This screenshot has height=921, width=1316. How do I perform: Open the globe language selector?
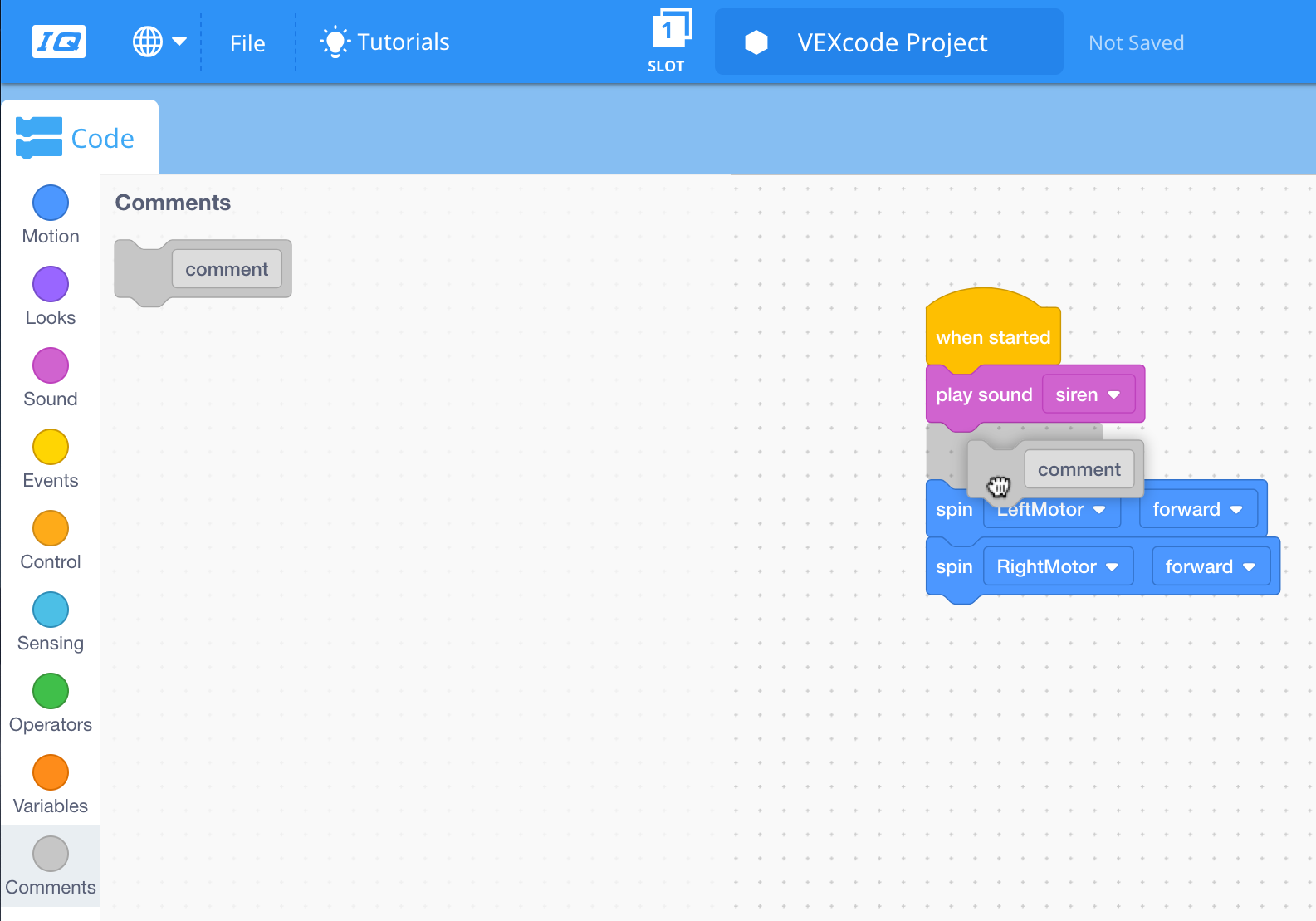(159, 42)
